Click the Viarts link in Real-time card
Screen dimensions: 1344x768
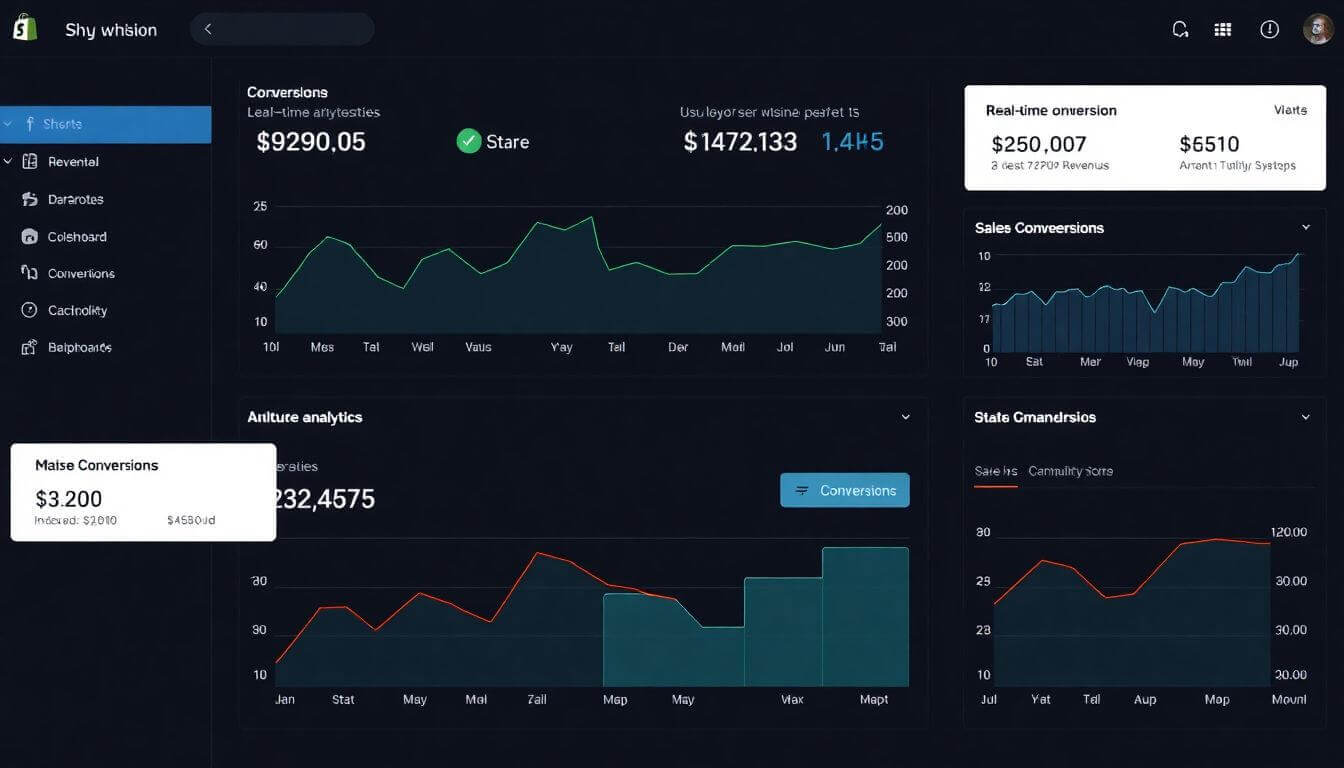point(1290,110)
